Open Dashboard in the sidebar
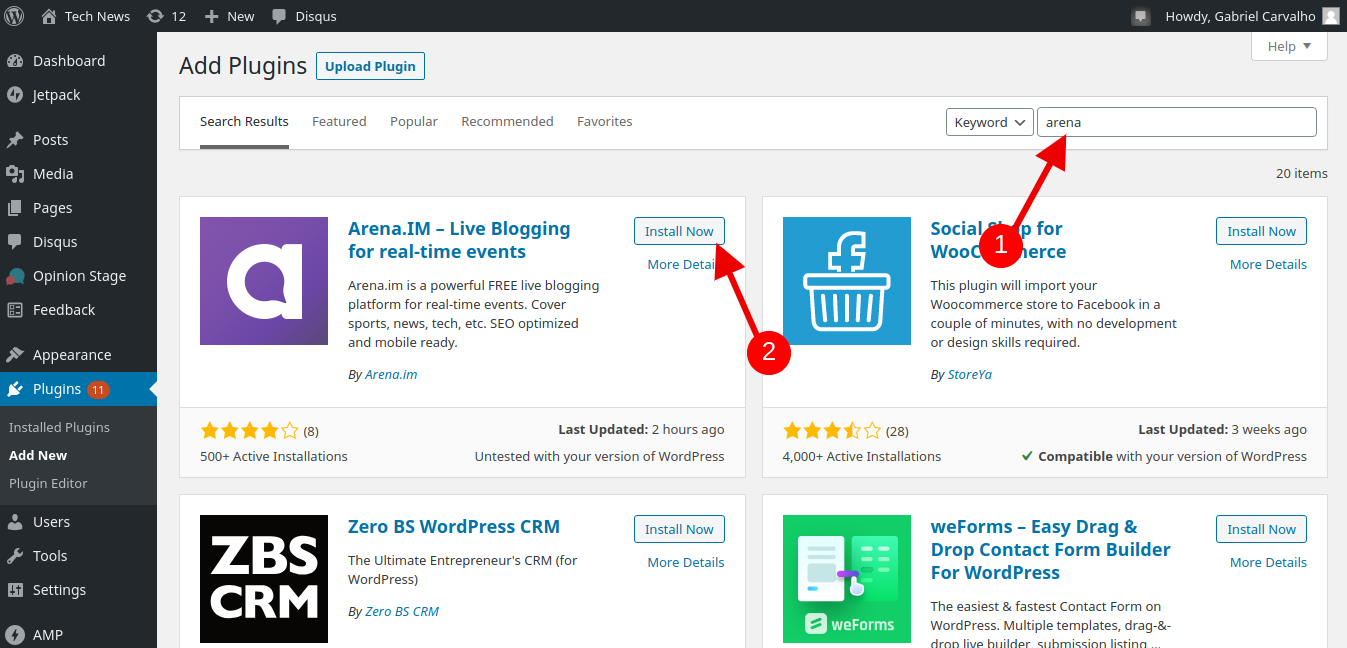 78,61
